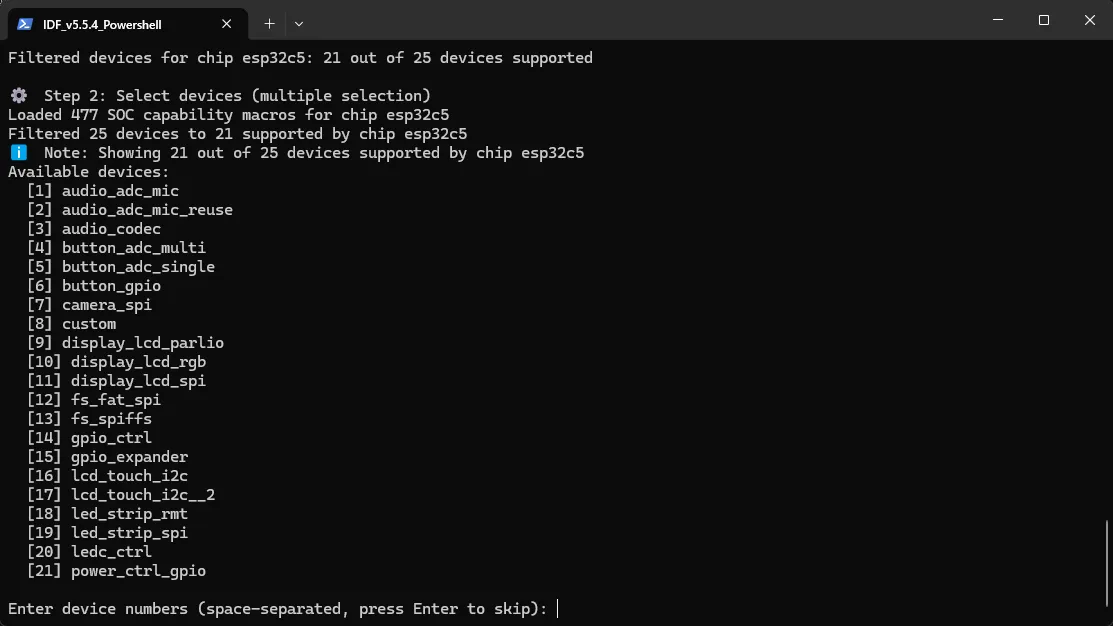Click the button_gpio entry text
Viewport: 1113px width, 626px height.
tap(111, 286)
